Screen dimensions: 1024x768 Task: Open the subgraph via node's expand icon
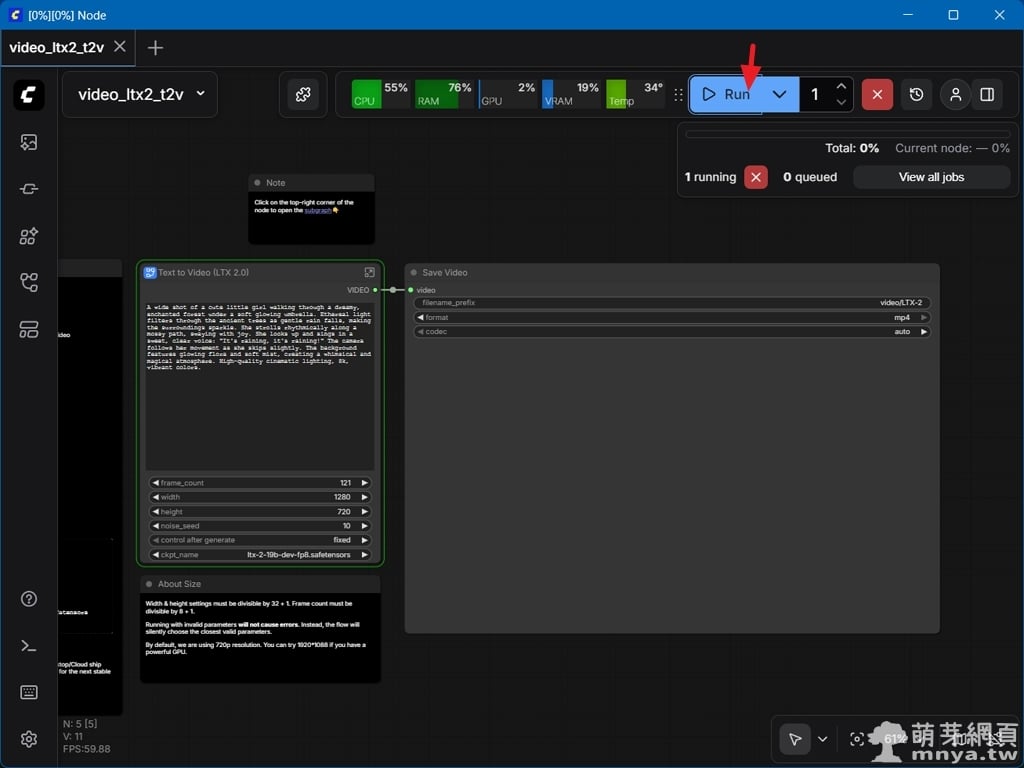click(x=369, y=272)
